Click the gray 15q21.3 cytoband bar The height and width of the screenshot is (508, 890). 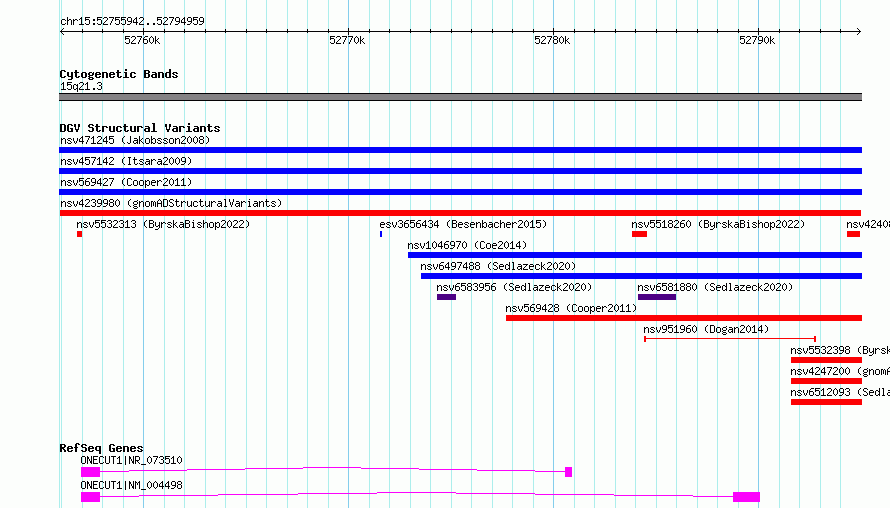pyautogui.click(x=460, y=97)
